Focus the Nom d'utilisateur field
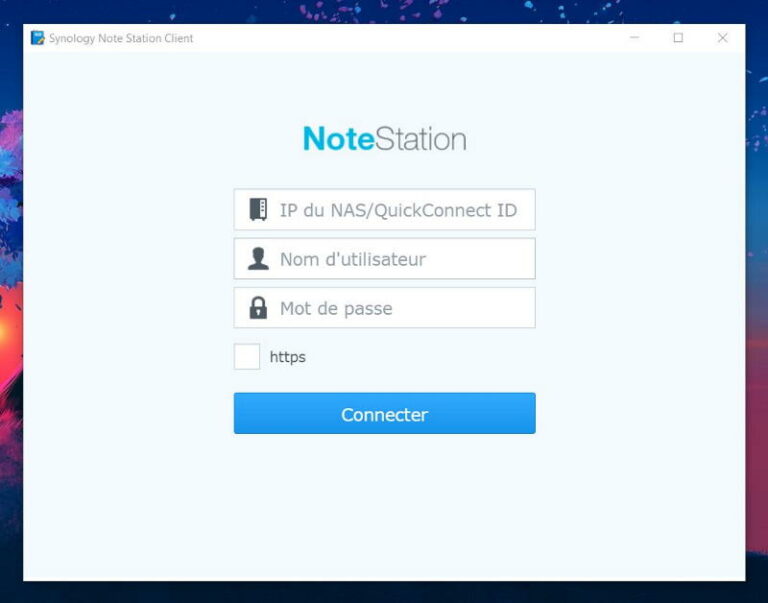 tap(400, 259)
